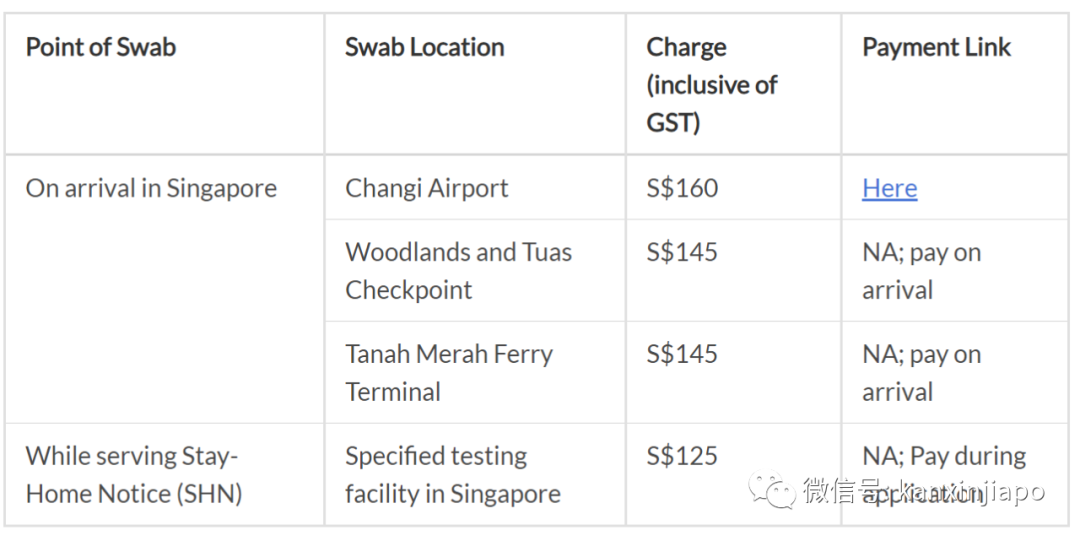Click the S$145 charge for Woodlands and Tuas
The width and height of the screenshot is (1080, 541).
coord(682,252)
